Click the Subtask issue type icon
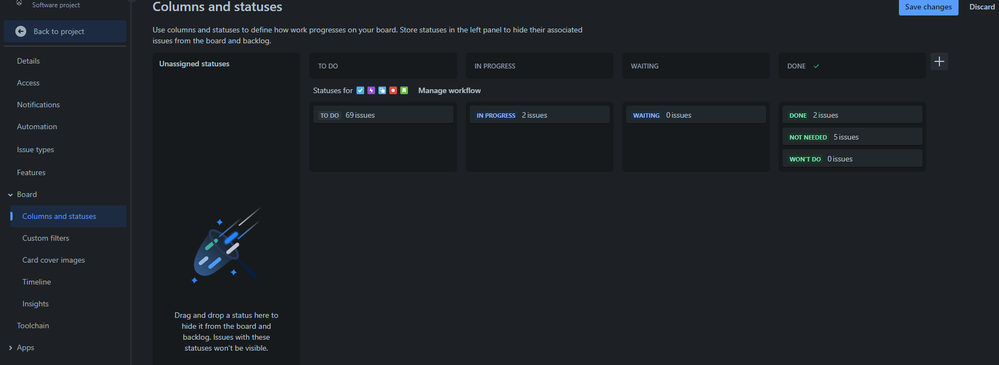The image size is (999, 365). [382, 90]
